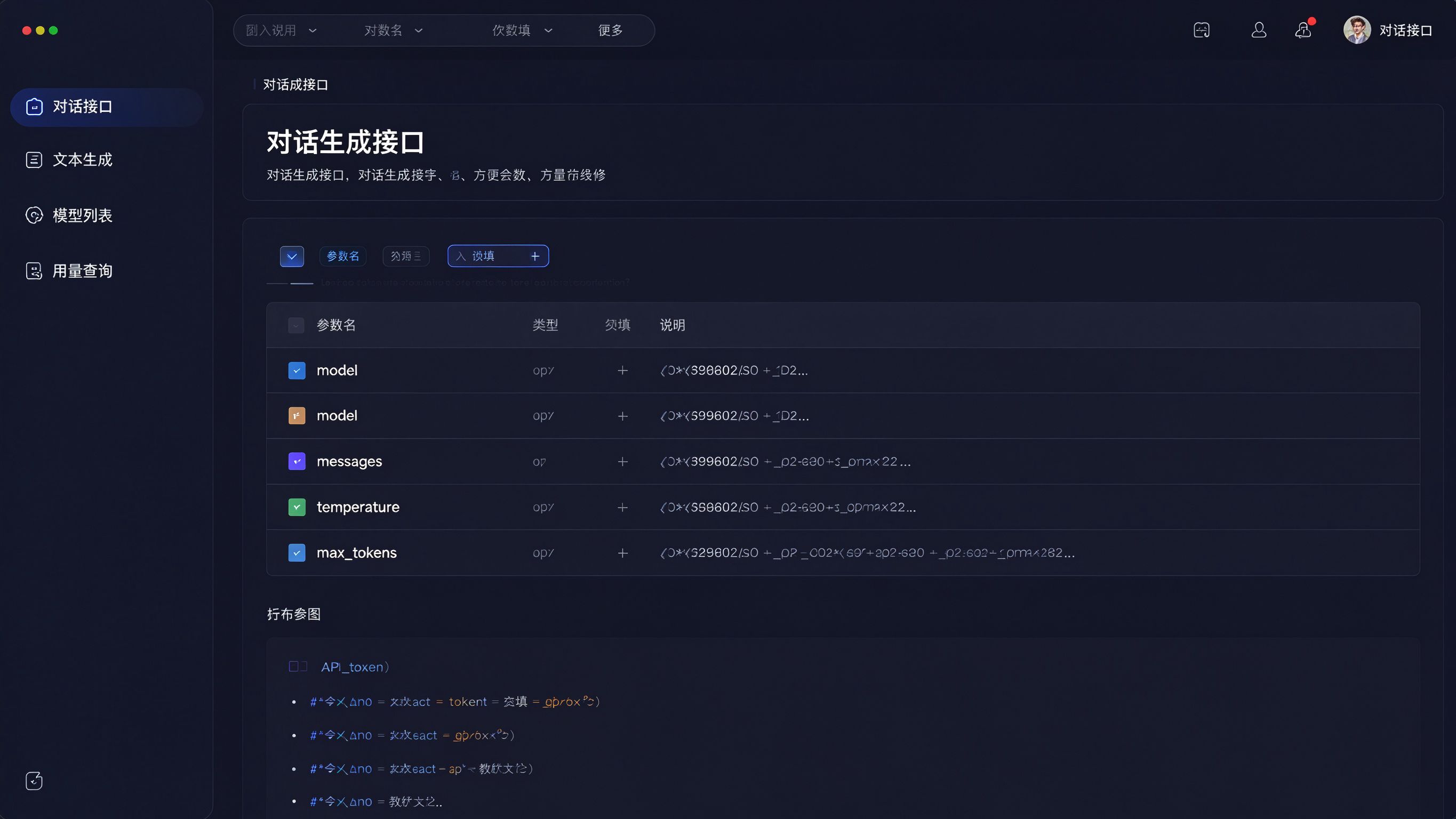Click the 说明 column header
The image size is (1456, 819).
tap(673, 326)
